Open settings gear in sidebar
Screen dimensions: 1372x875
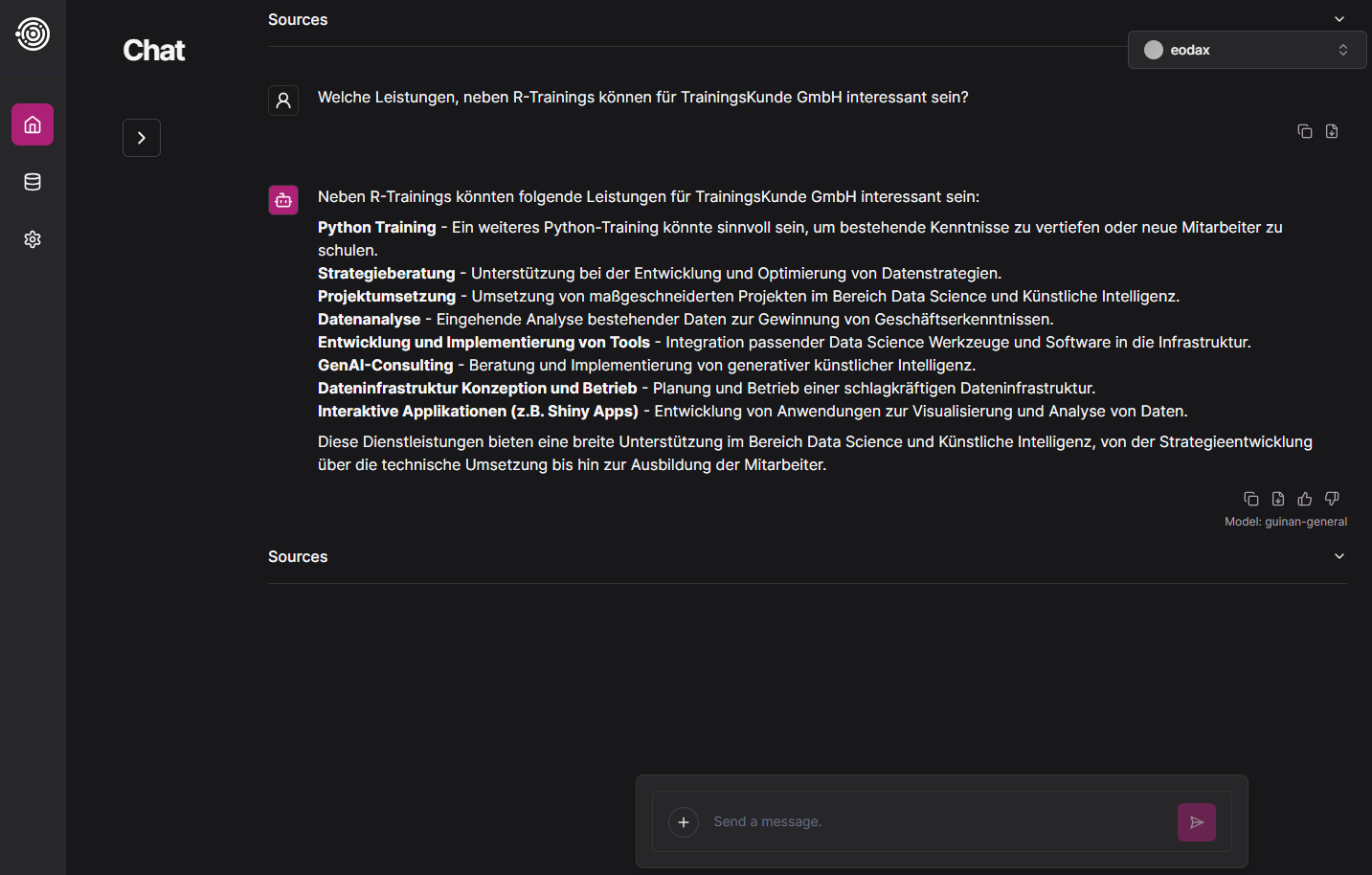pyautogui.click(x=33, y=239)
